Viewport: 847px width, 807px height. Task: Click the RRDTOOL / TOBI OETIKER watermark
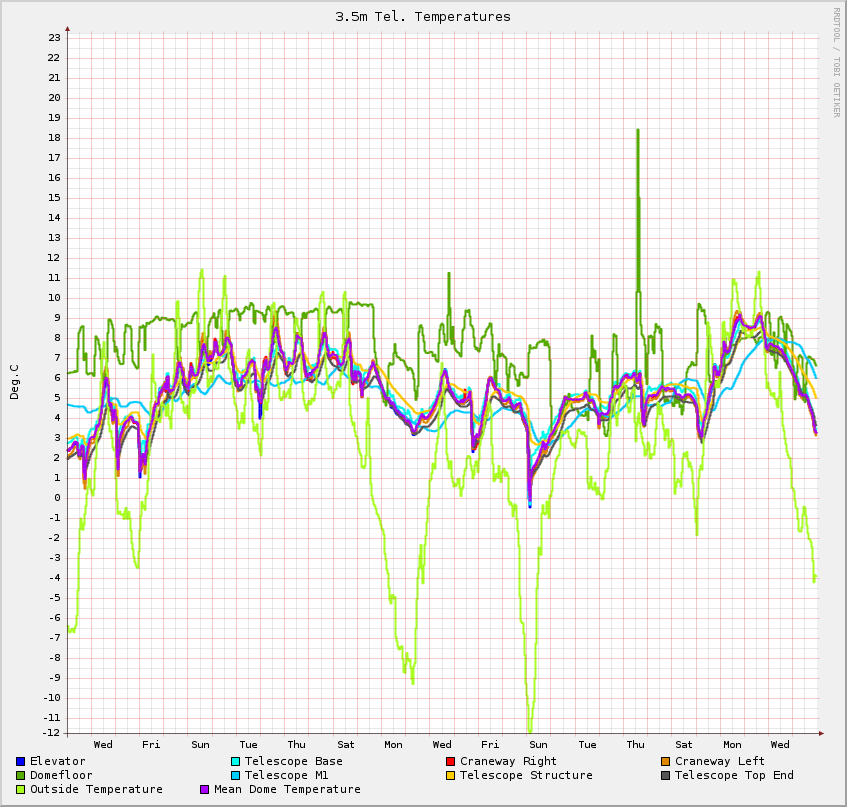tap(836, 62)
